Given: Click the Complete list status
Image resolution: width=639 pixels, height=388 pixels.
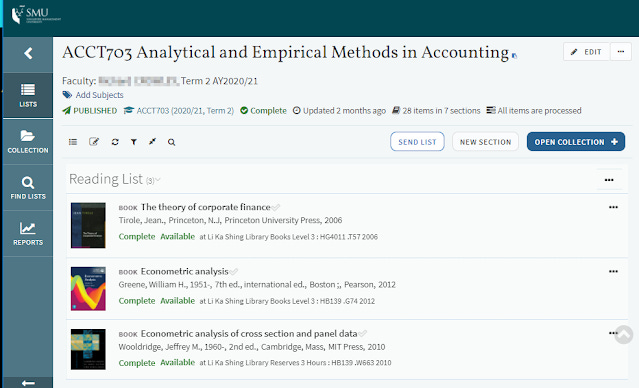Looking at the screenshot, I should coord(268,110).
